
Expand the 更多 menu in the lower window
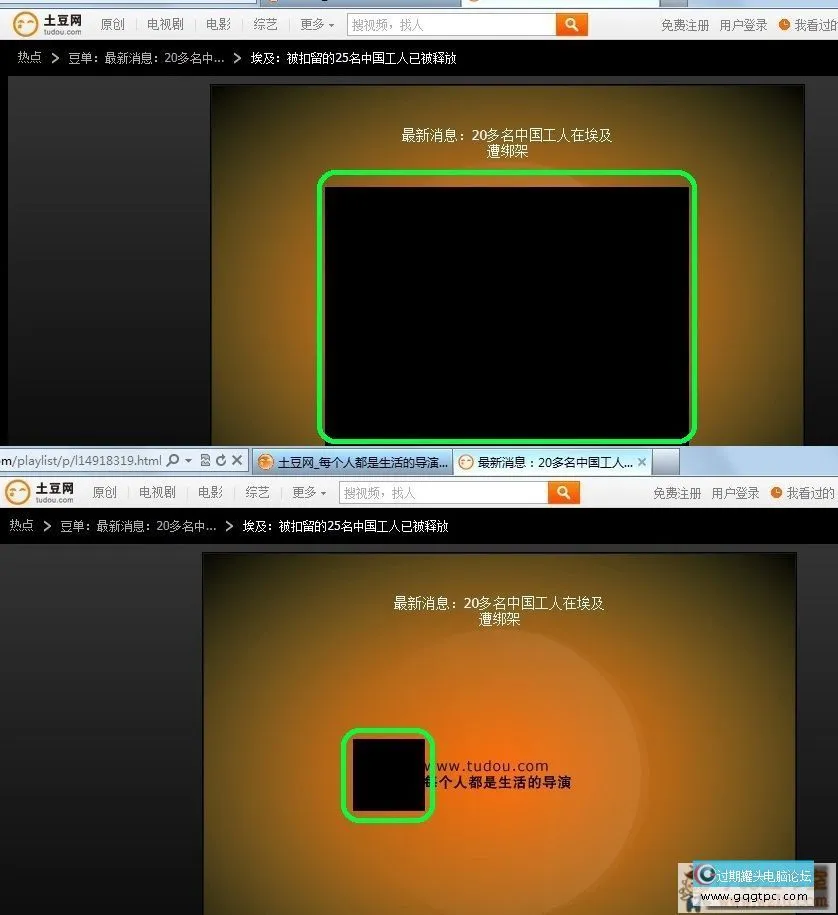303,492
